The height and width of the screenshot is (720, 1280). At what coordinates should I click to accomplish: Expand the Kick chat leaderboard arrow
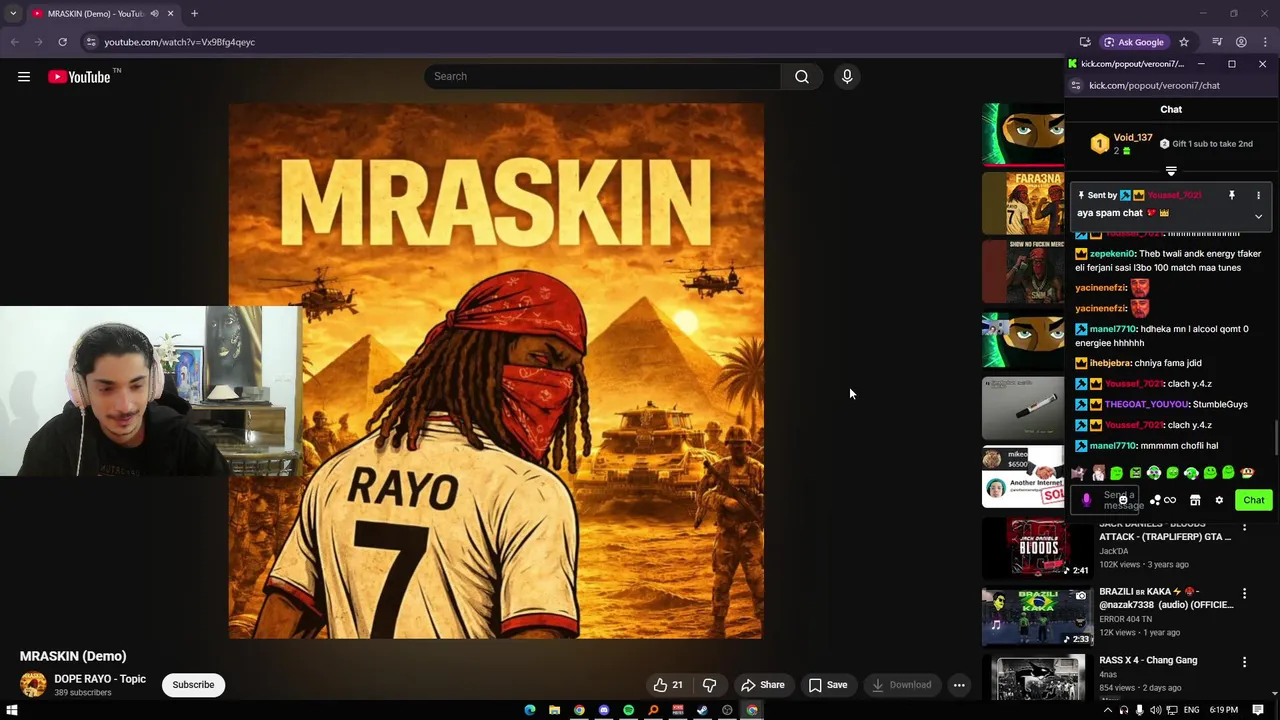[x=1171, y=171]
